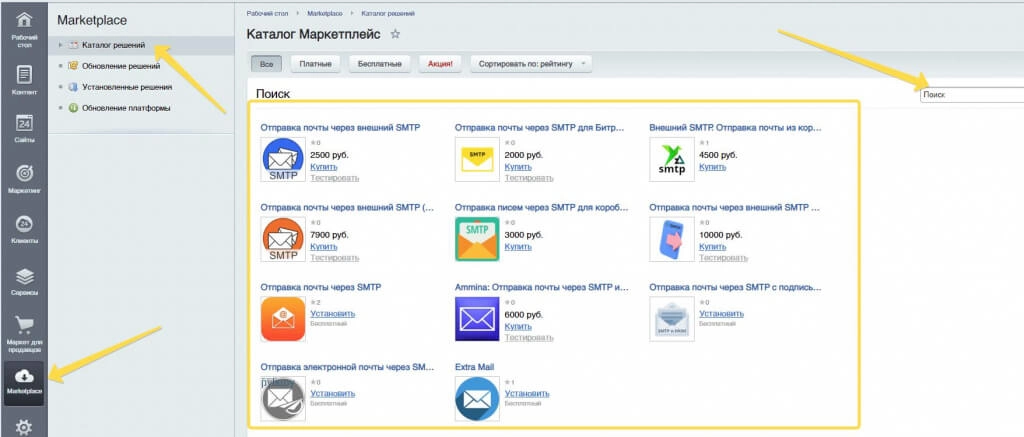Select Установленные решения in the left menu
The height and width of the screenshot is (437, 1024).
(x=127, y=87)
